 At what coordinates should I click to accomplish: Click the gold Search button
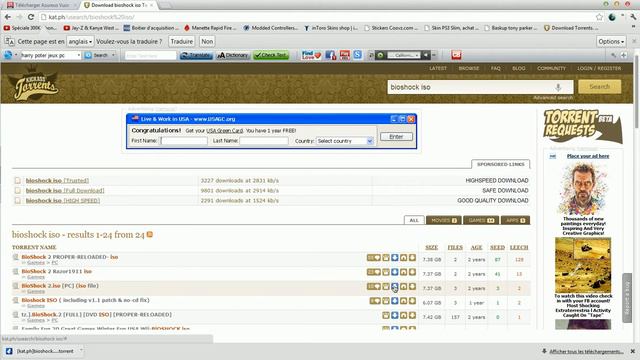coord(600,87)
